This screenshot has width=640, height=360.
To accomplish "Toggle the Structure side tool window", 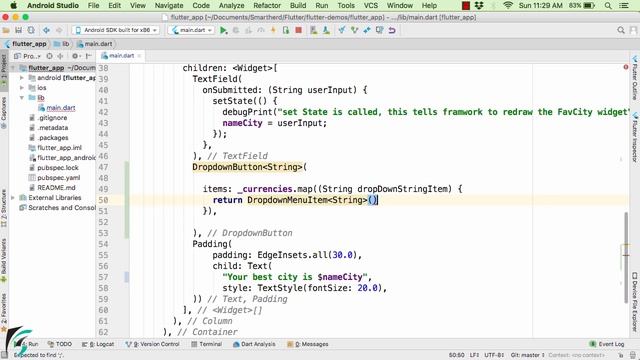I will tap(4, 208).
